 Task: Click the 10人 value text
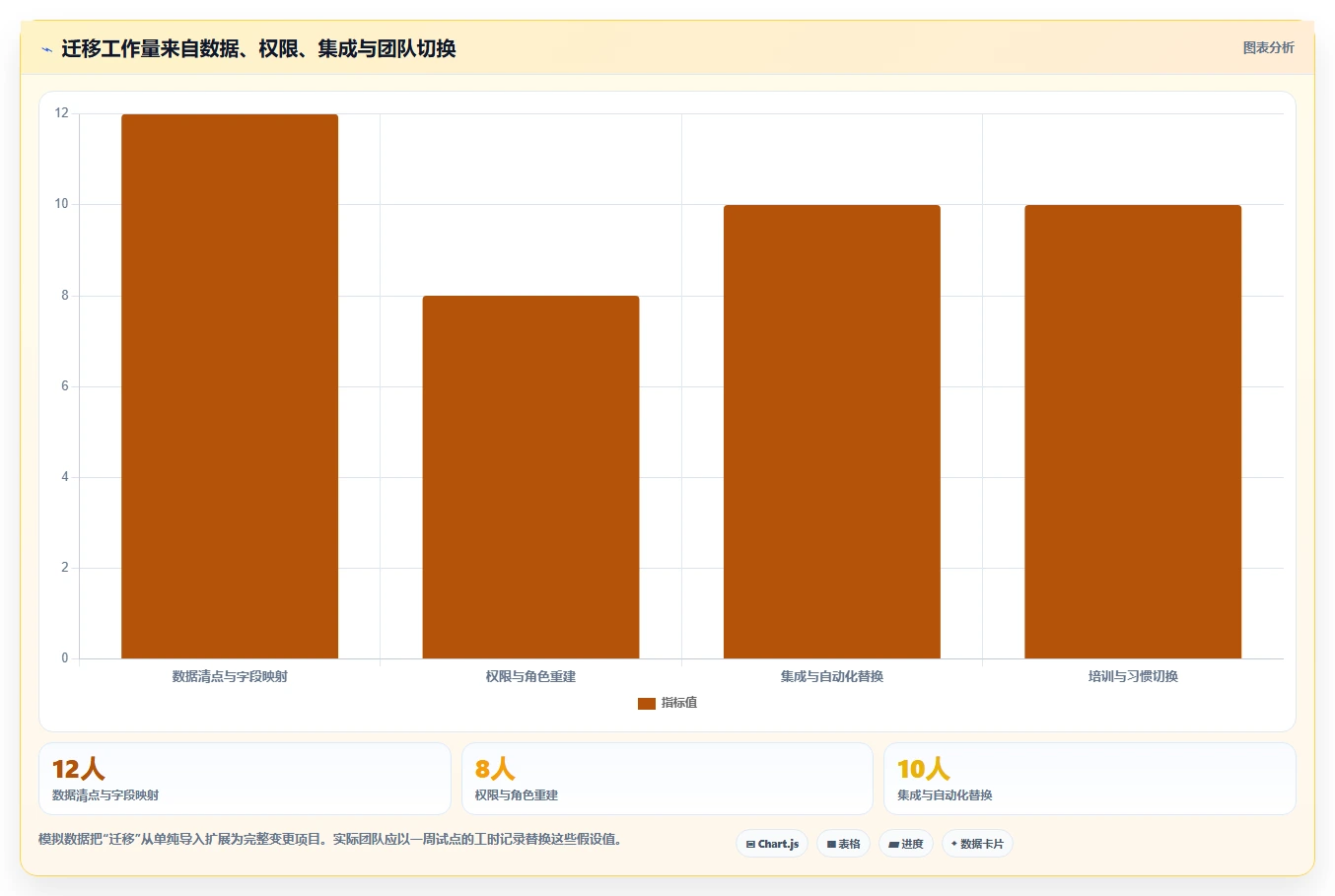pos(923,769)
